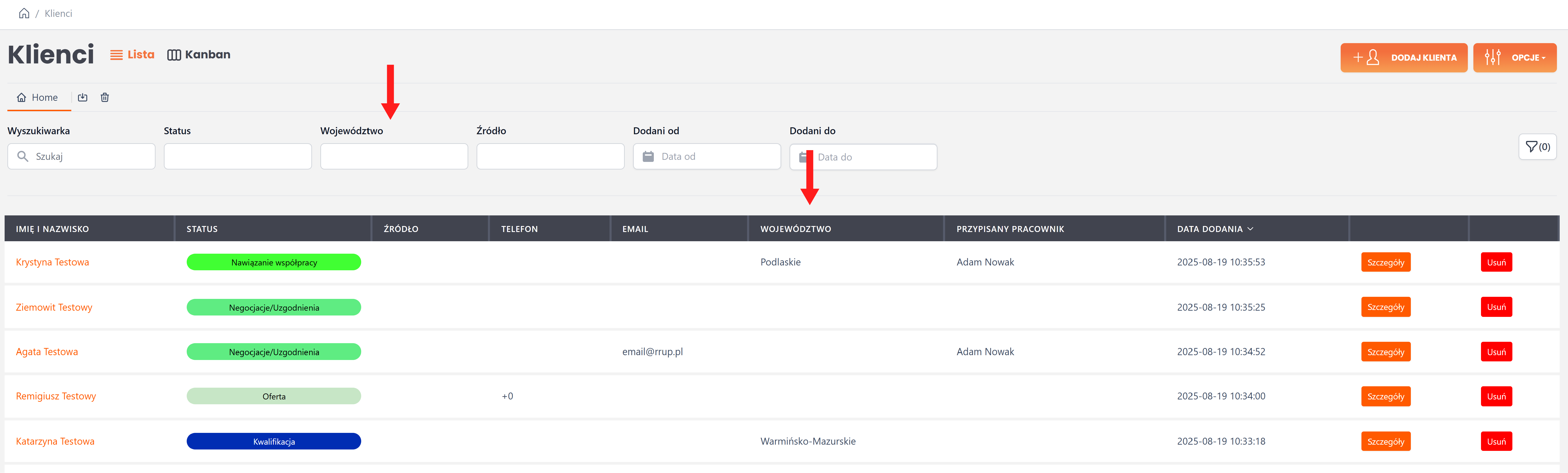Switch to Kanban view
The width and height of the screenshot is (1568, 473).
pyautogui.click(x=199, y=55)
